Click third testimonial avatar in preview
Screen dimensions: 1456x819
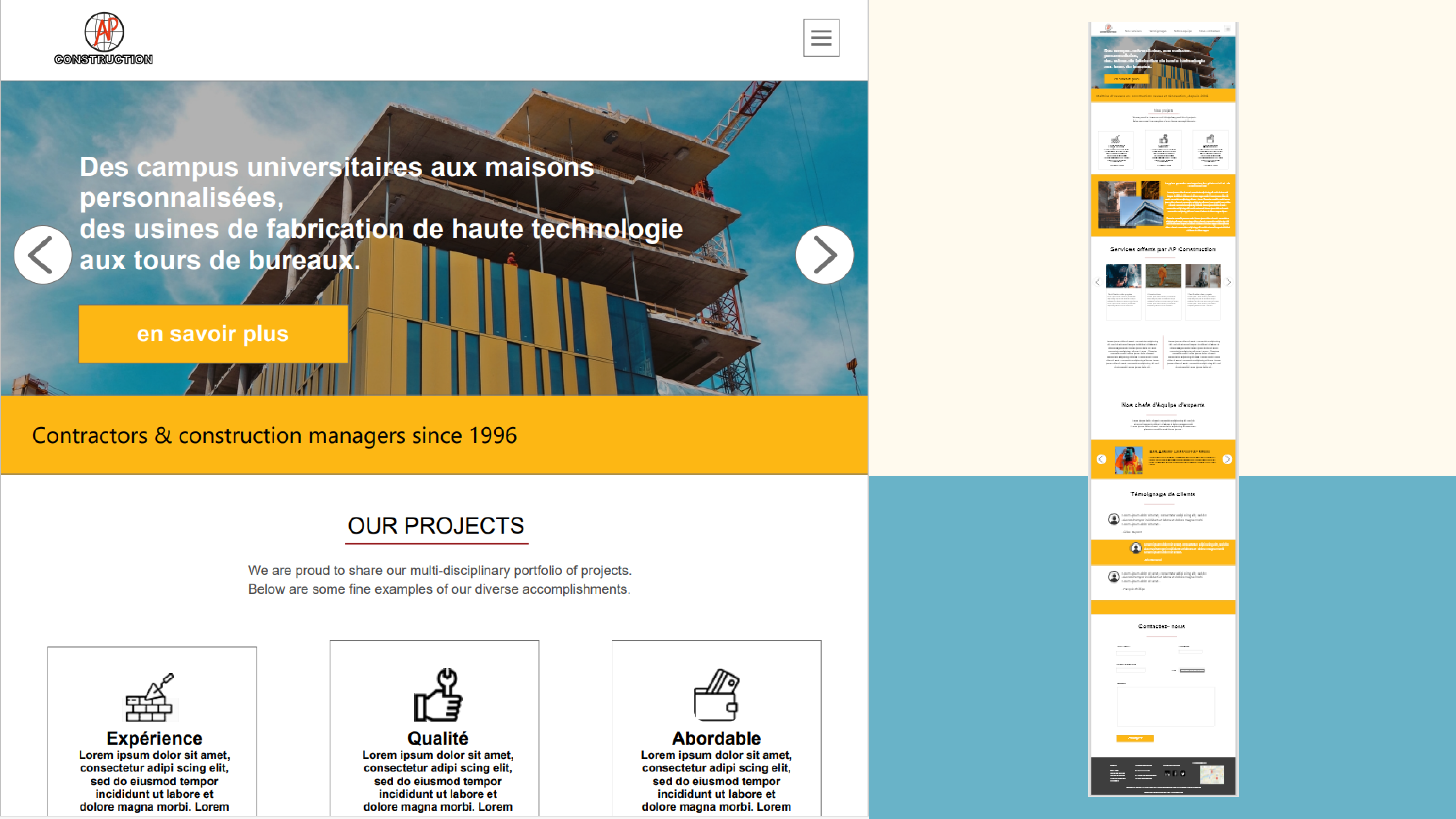coord(1114,577)
